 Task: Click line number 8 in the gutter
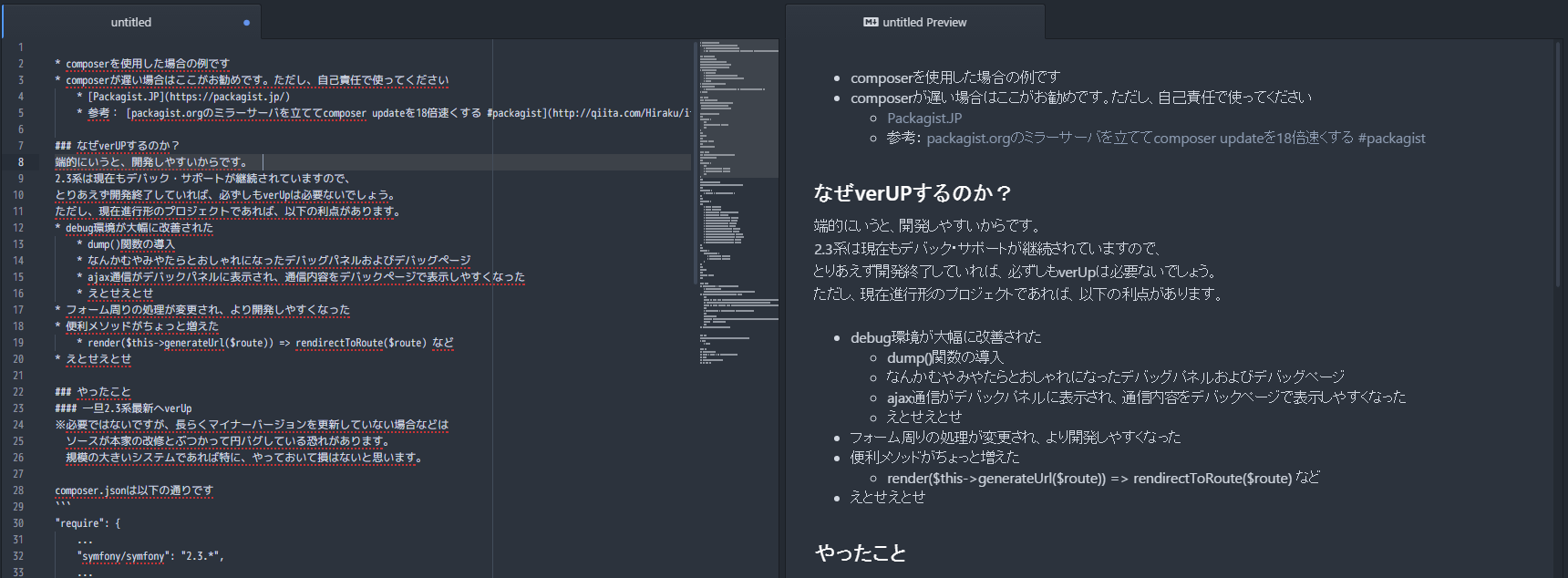coord(20,162)
